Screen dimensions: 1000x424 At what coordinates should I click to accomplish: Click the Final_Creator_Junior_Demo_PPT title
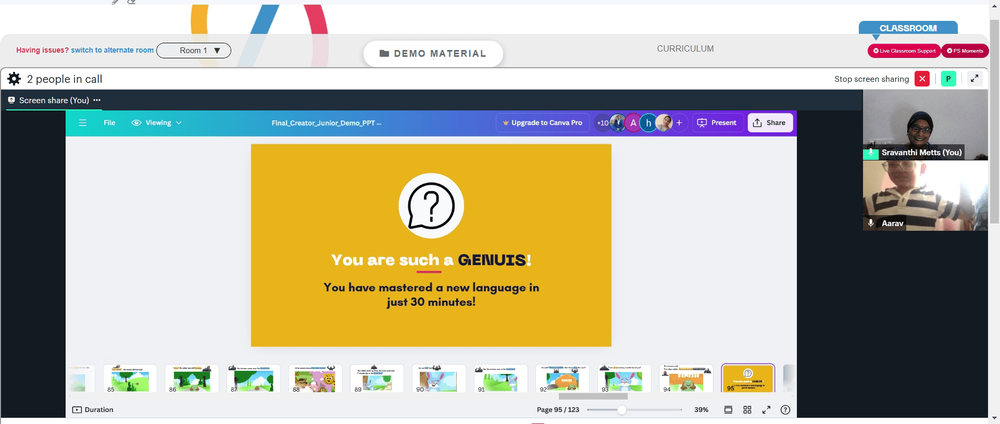(x=326, y=122)
